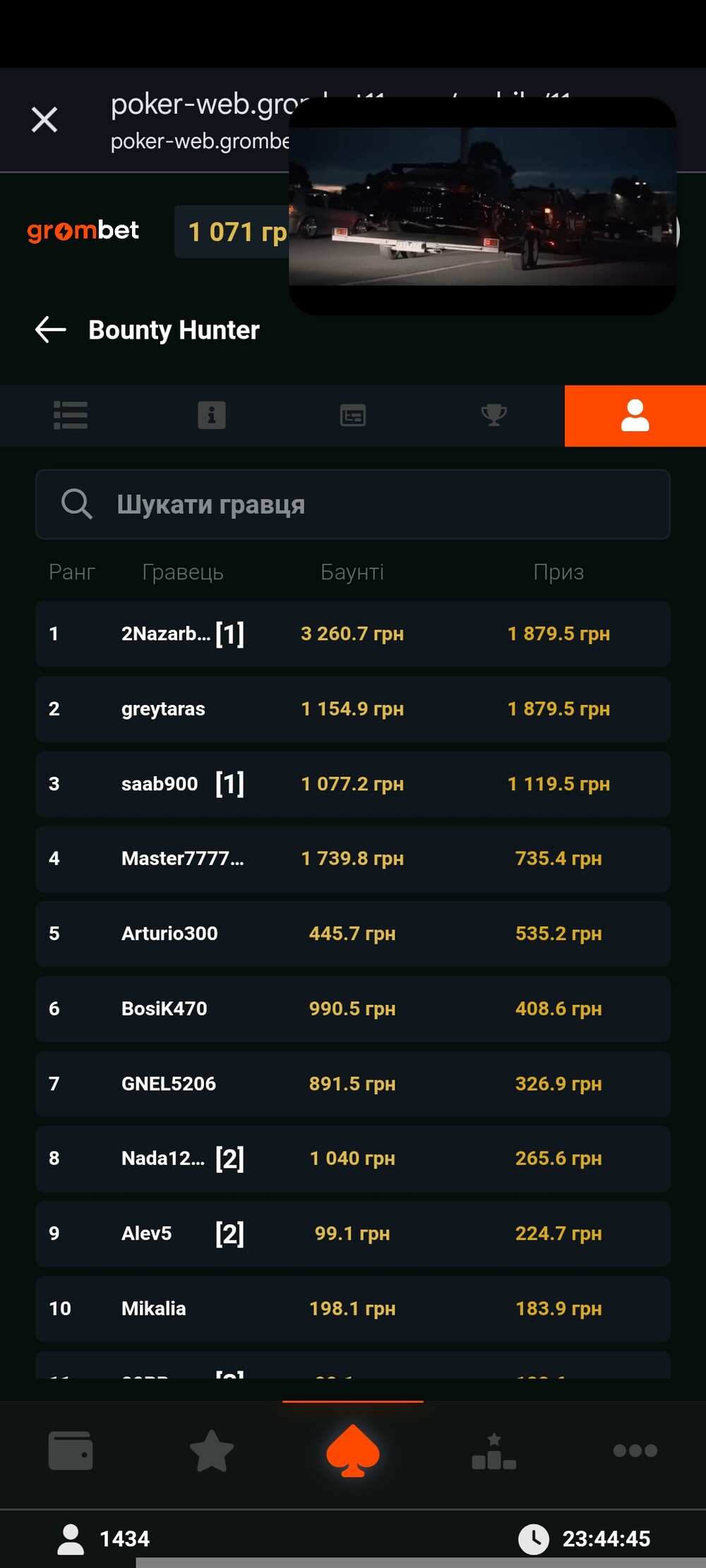Tap the grombet logo
The height and width of the screenshot is (1568, 706).
pyautogui.click(x=83, y=231)
